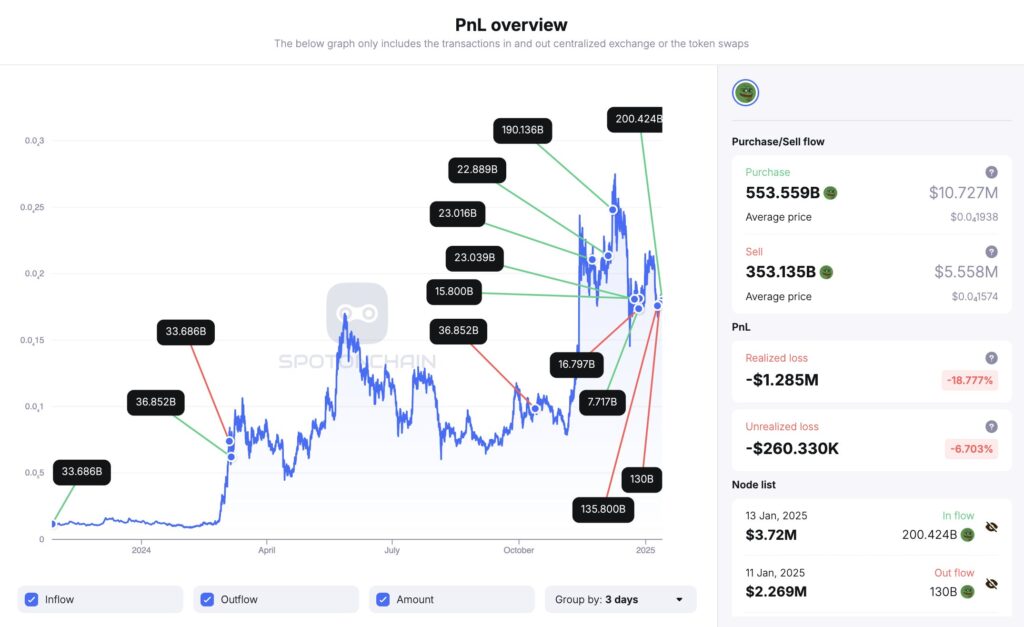Click the 190.136B chart label
This screenshot has height=627, width=1024.
[524, 130]
